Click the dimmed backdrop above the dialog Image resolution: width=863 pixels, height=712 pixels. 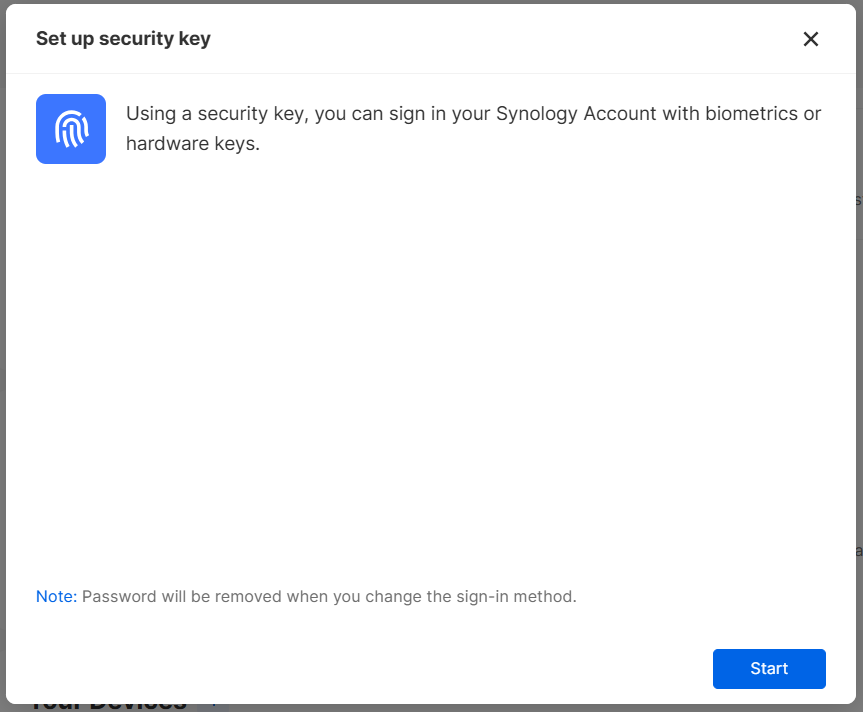pos(431,2)
